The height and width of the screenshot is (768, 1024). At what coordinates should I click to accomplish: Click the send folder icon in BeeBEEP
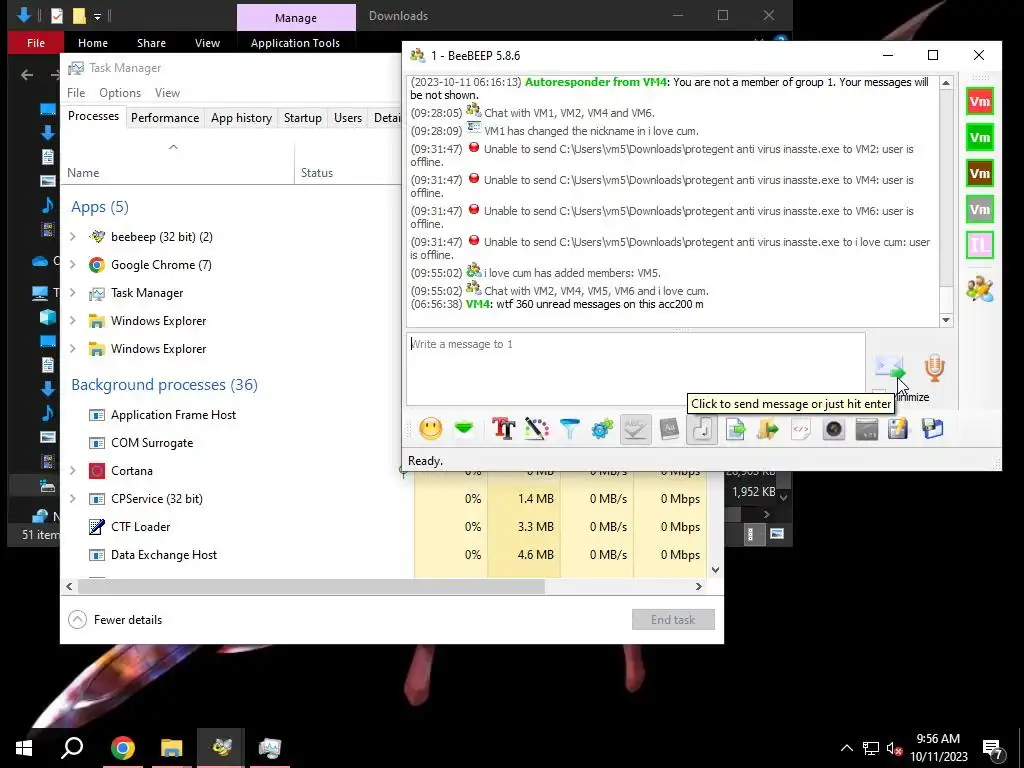(768, 429)
